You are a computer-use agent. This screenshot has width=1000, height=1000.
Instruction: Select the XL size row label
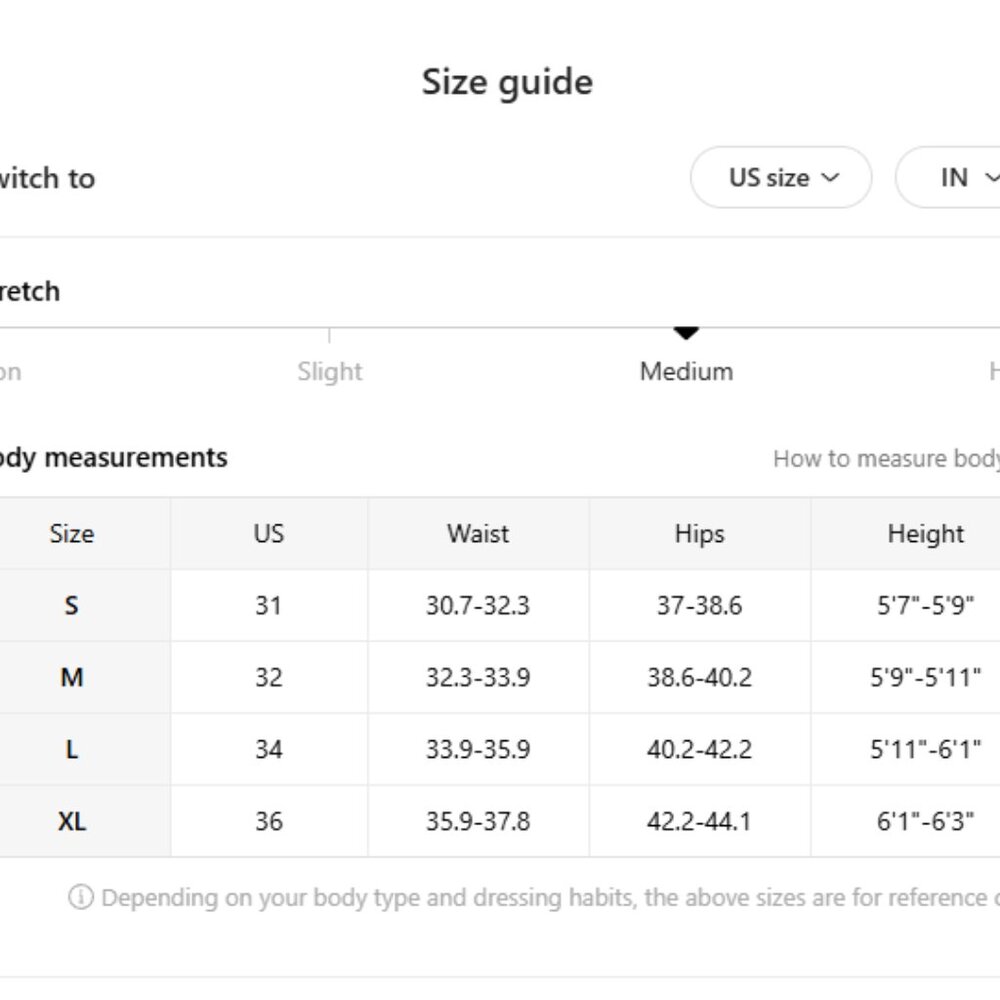click(71, 821)
